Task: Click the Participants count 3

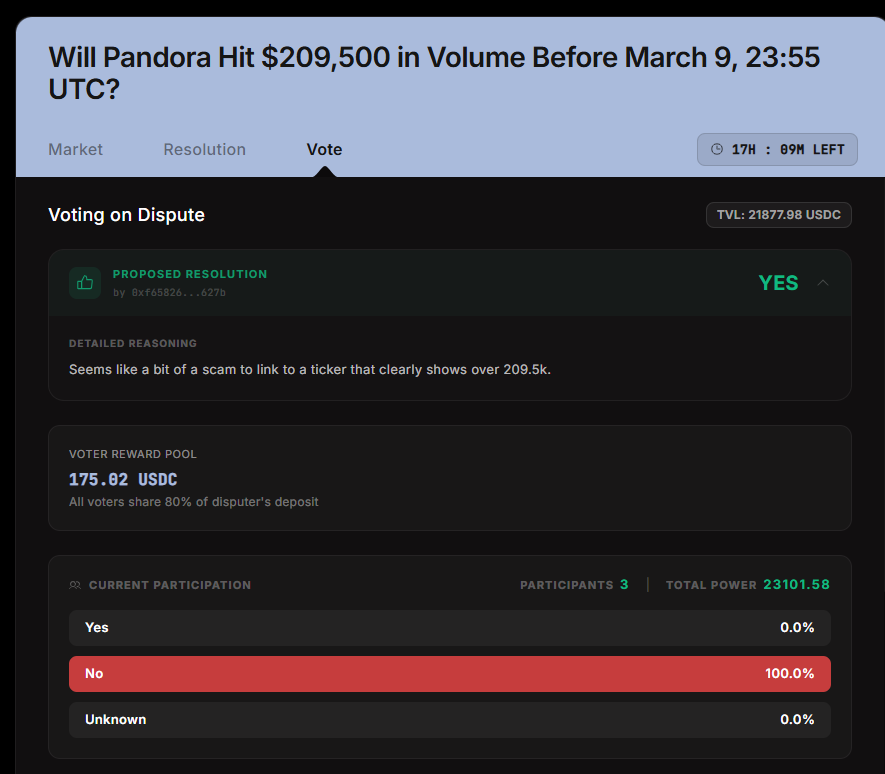Action: coord(624,585)
